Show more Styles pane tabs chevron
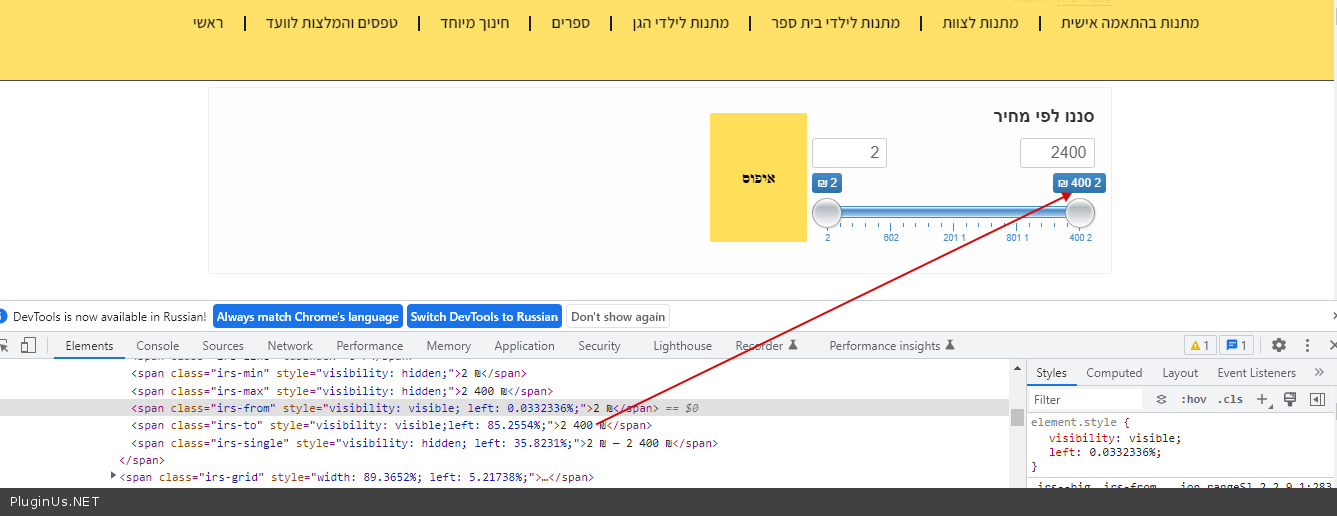 tap(1318, 372)
